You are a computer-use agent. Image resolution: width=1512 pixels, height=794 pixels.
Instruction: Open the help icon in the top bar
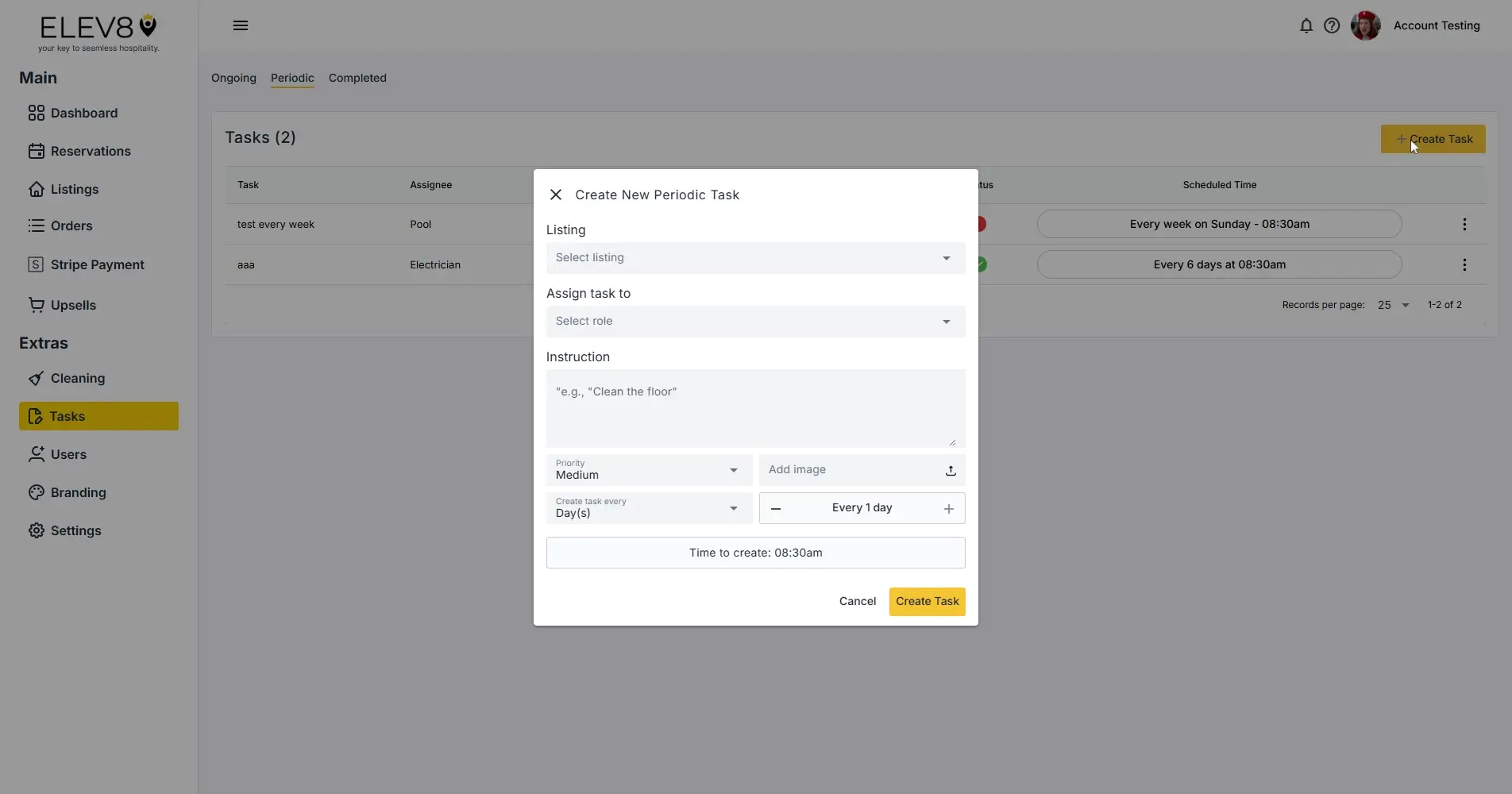(1332, 25)
